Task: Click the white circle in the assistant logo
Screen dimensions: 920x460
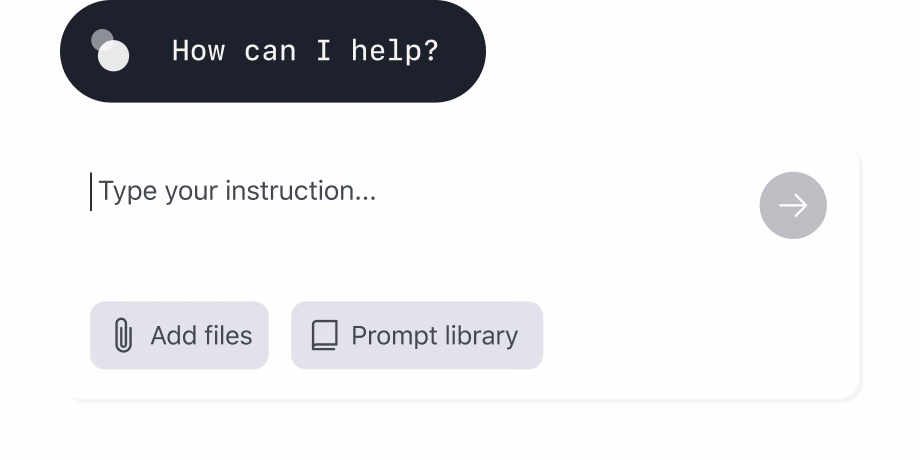Action: (x=114, y=56)
